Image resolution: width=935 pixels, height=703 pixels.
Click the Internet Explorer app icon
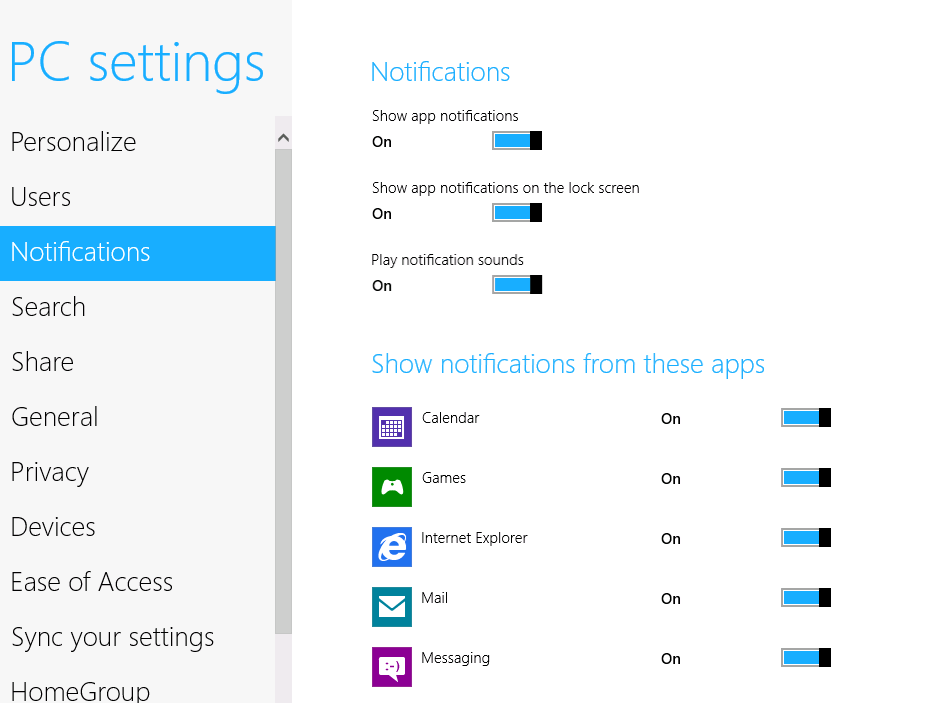(x=392, y=547)
